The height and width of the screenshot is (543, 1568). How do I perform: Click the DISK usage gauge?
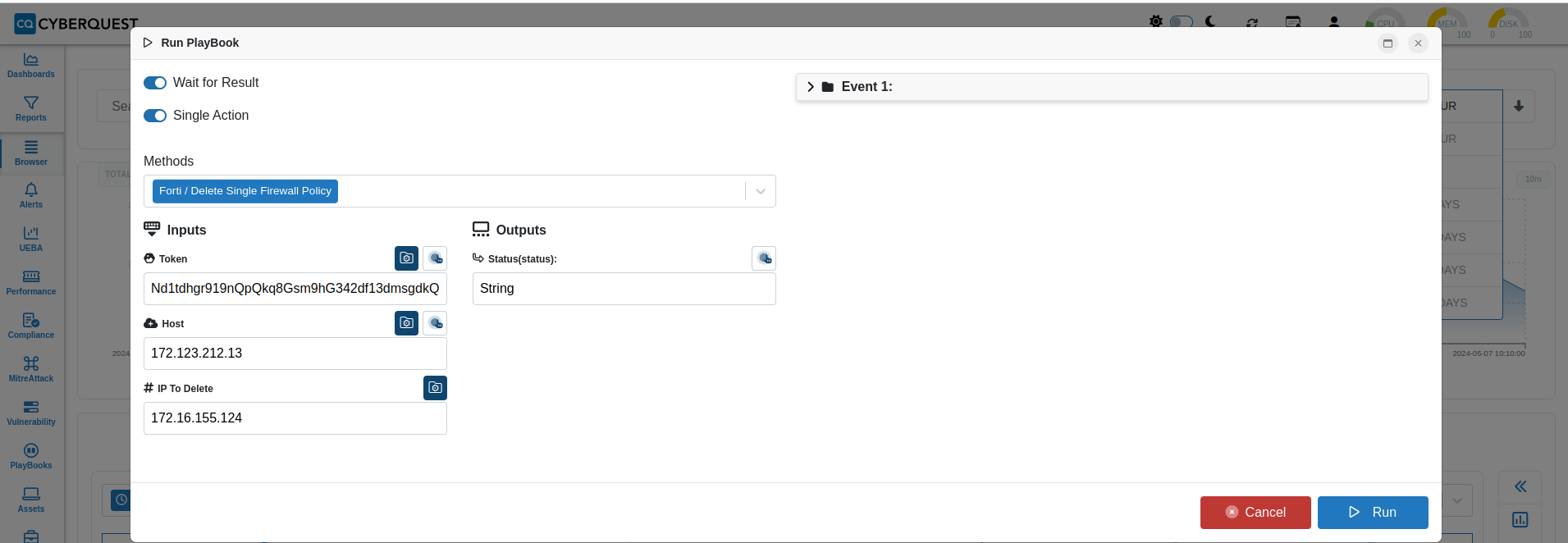pos(1509,22)
